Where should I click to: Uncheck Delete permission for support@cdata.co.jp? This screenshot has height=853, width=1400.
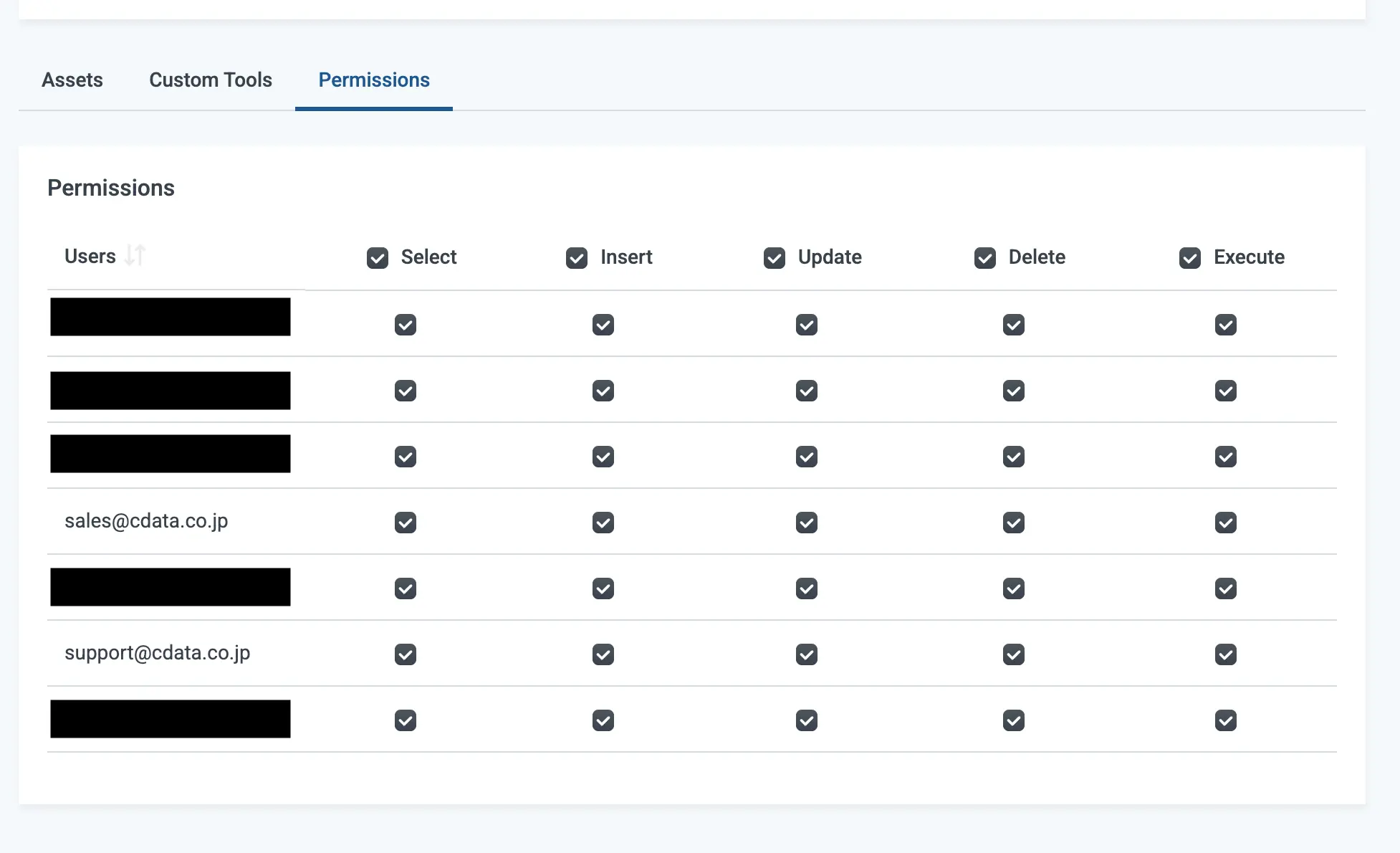click(x=1014, y=654)
